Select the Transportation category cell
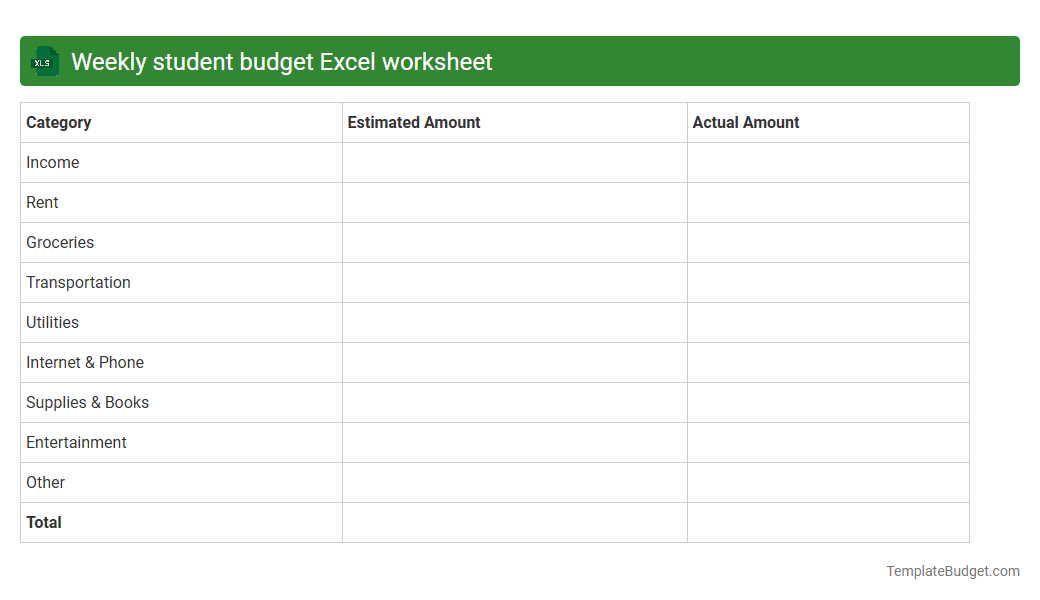The height and width of the screenshot is (600, 1040). (78, 282)
